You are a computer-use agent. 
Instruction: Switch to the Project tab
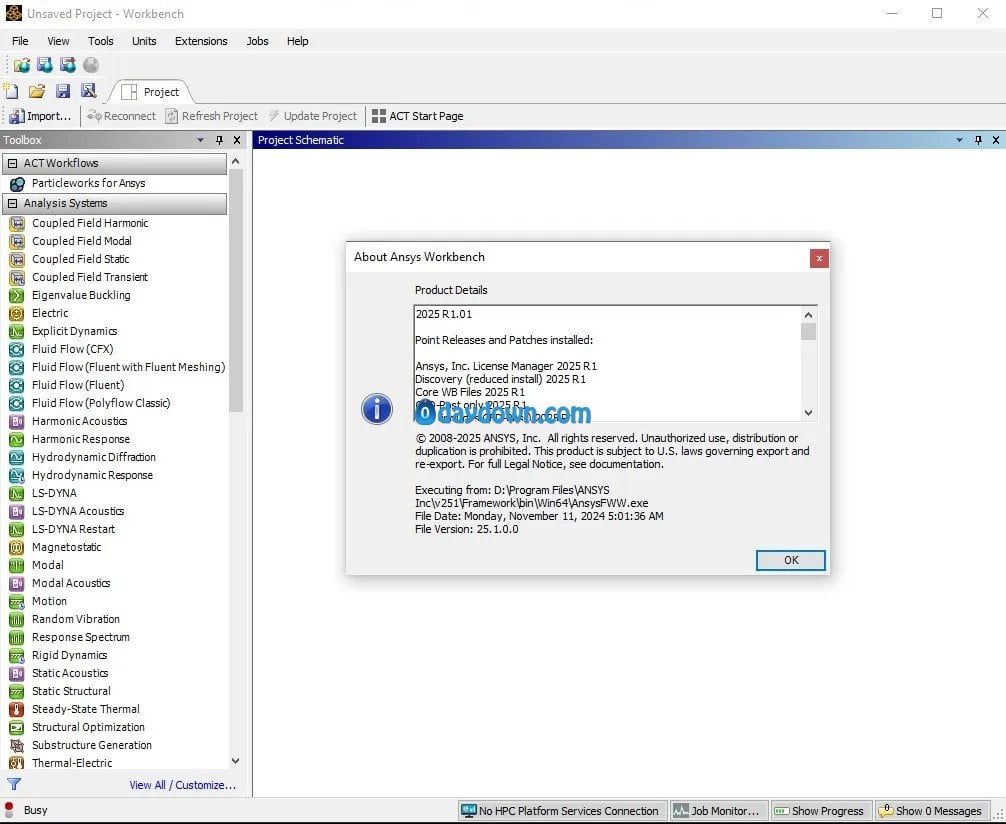click(x=151, y=92)
